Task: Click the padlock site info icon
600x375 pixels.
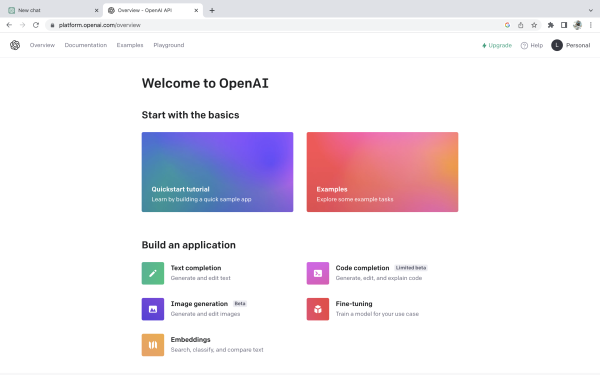Action: 52,25
